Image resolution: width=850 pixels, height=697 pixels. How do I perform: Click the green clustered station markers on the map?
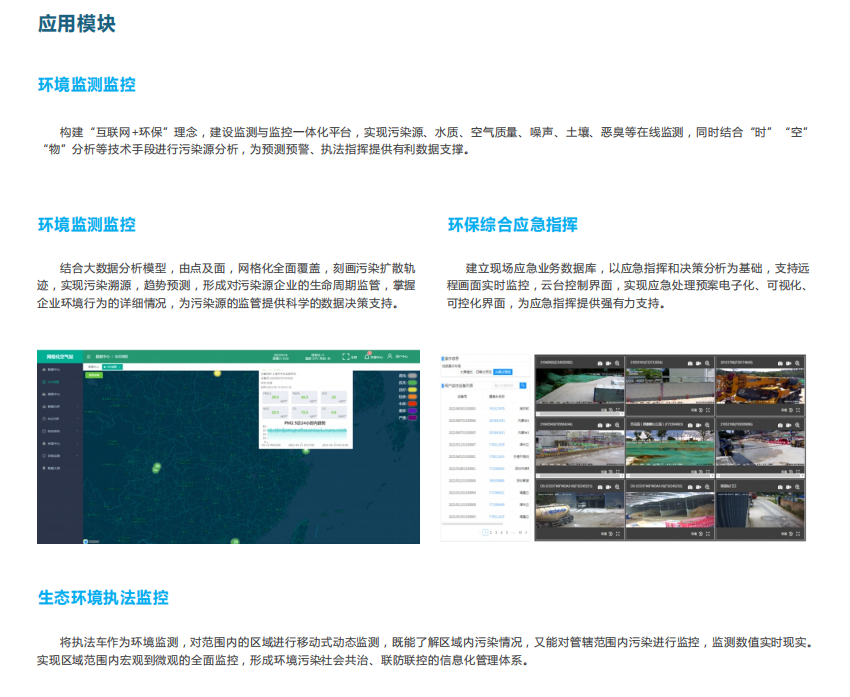(x=156, y=468)
